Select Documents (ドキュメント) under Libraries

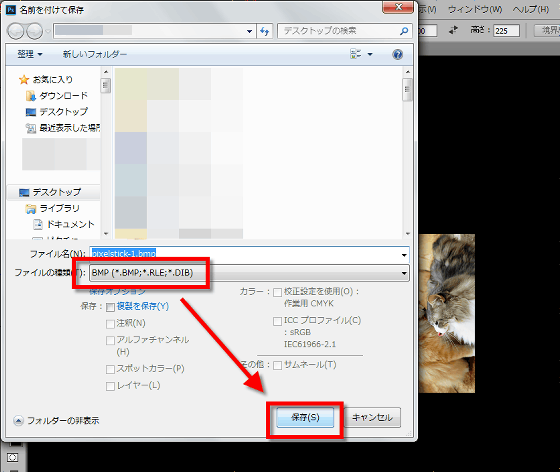[64, 224]
